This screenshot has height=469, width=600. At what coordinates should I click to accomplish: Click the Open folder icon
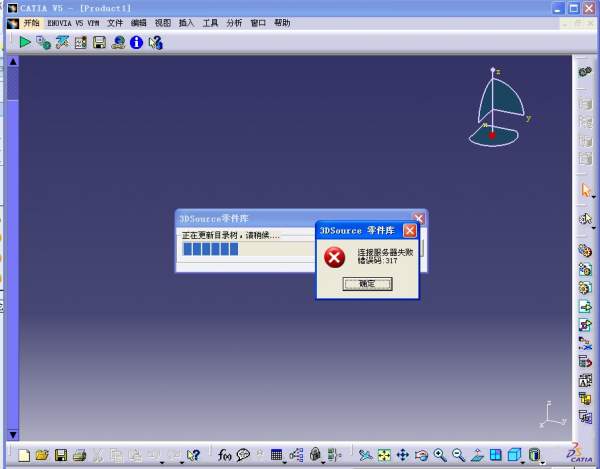click(42, 455)
